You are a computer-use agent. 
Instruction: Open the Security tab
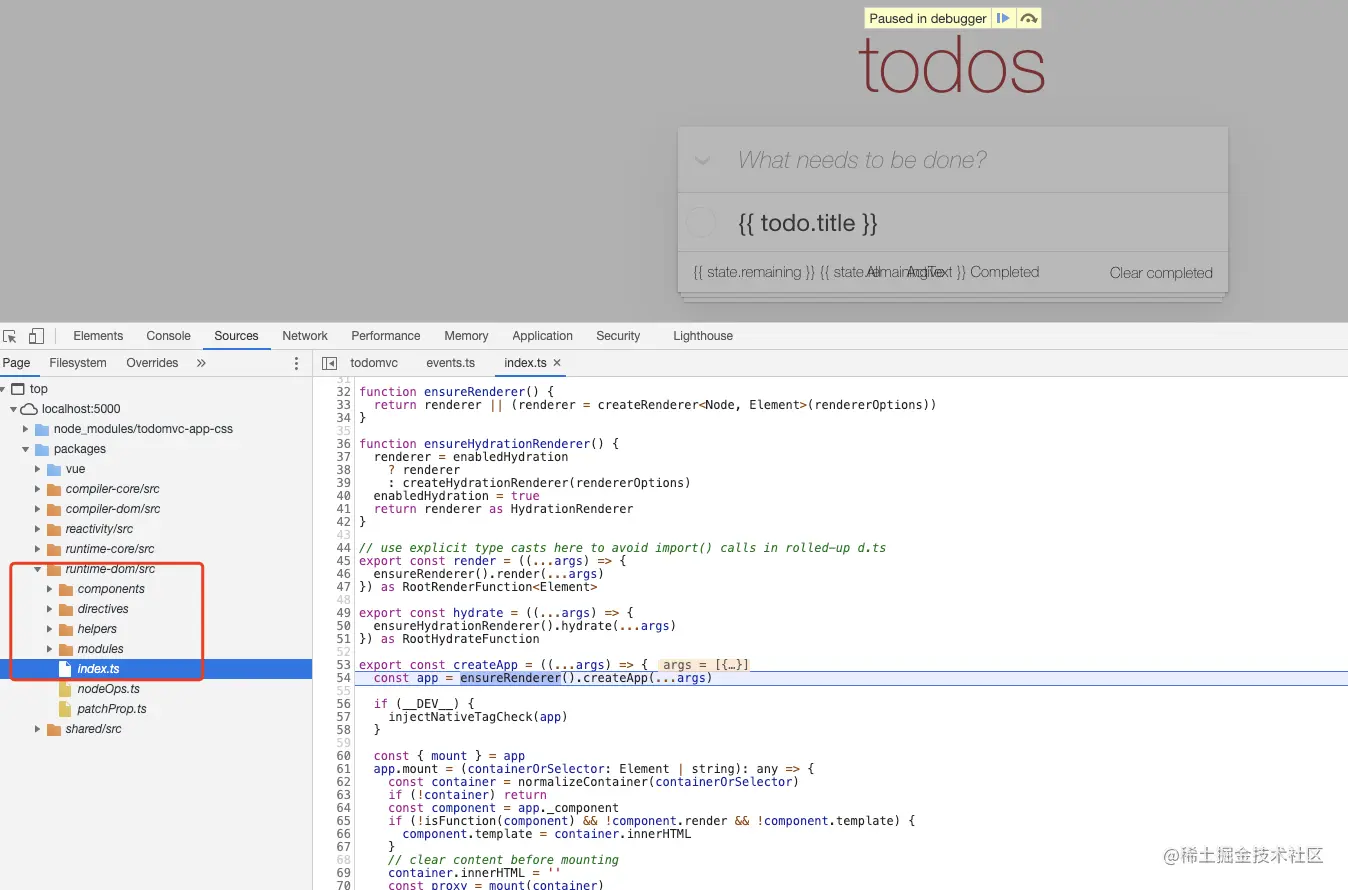click(x=618, y=336)
